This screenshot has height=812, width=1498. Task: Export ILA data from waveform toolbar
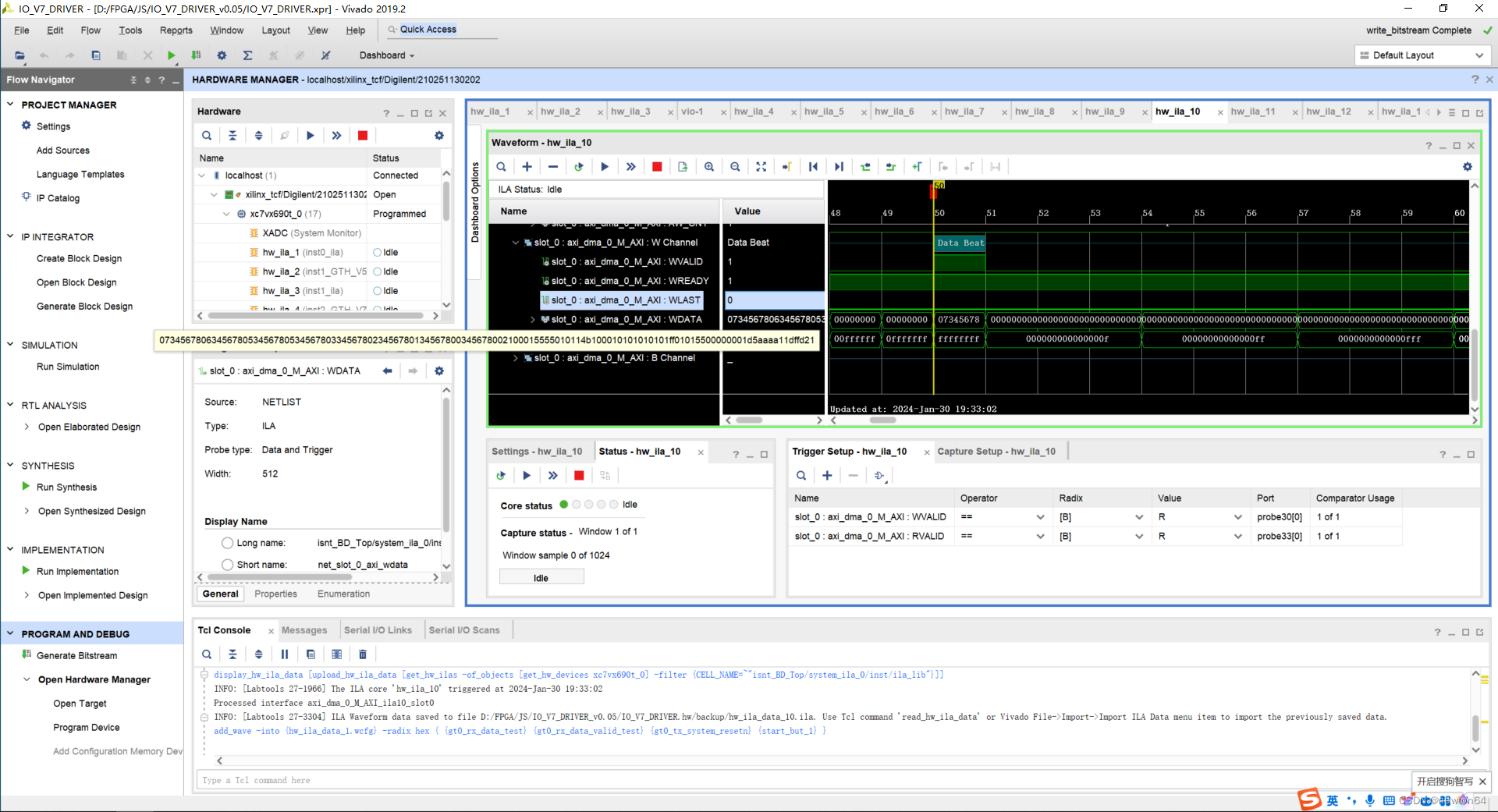pos(682,166)
